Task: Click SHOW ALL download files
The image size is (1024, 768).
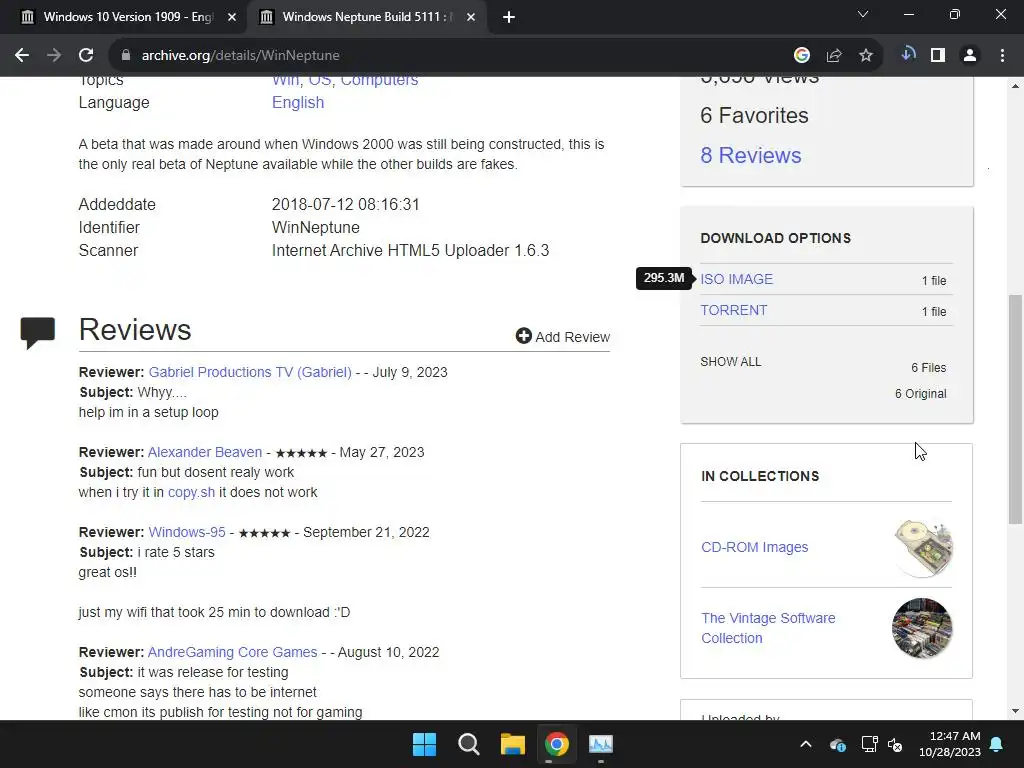Action: click(x=731, y=362)
